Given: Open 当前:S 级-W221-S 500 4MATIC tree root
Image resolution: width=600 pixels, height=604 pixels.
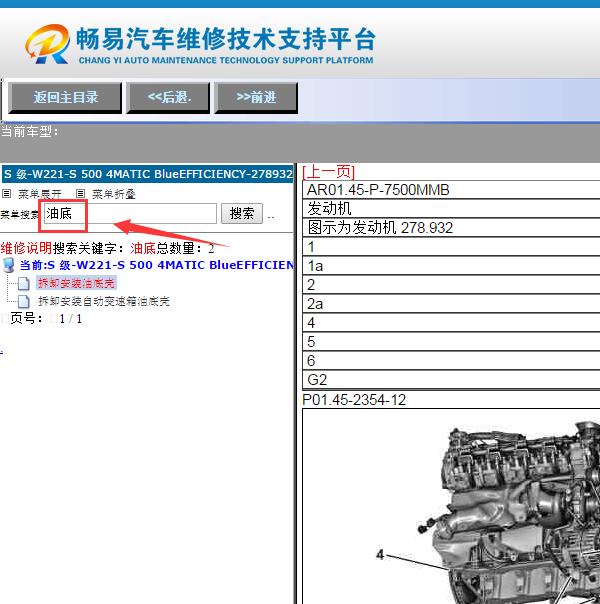Looking at the screenshot, I should click(x=156, y=265).
